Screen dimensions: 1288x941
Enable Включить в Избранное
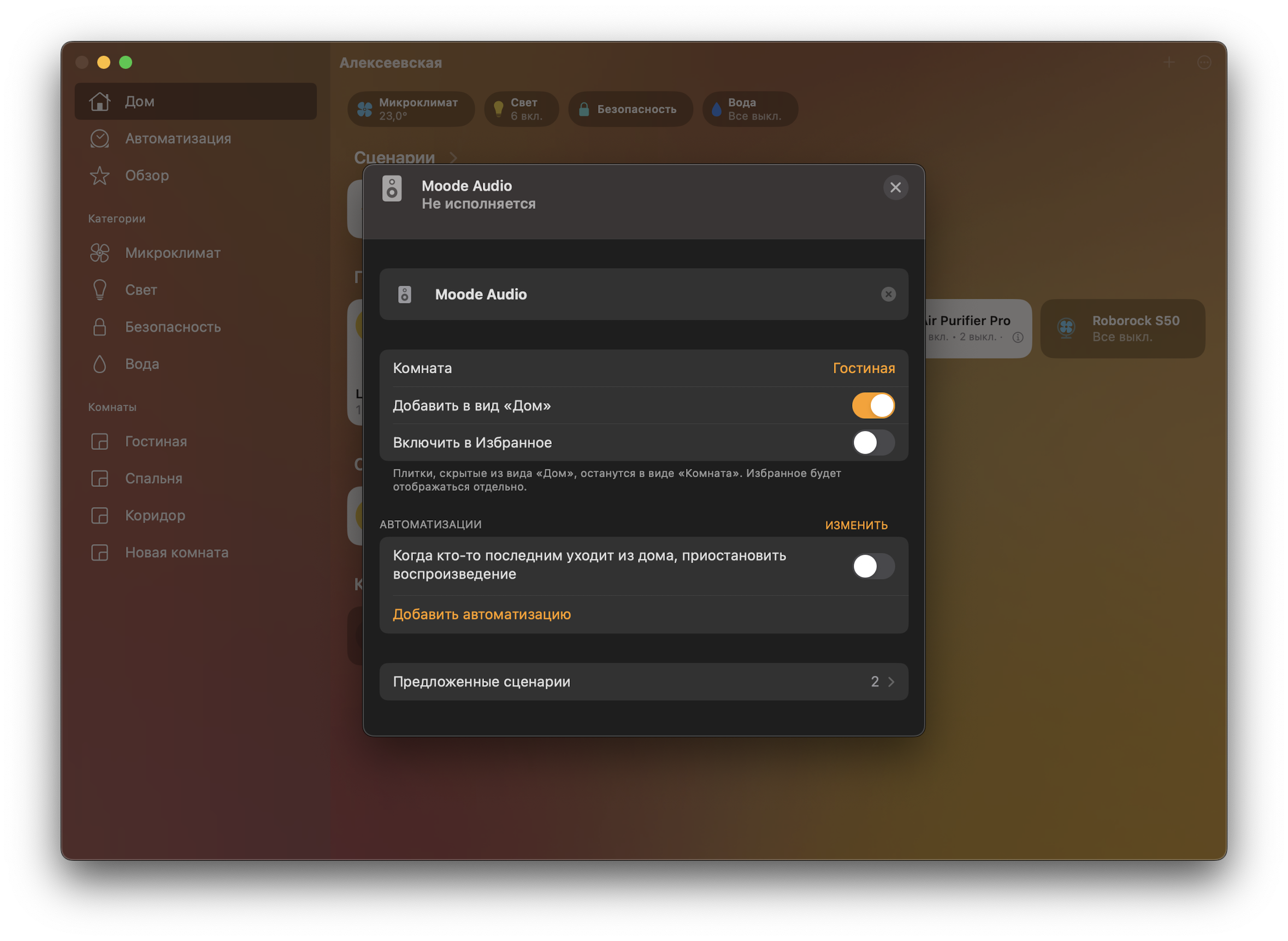(875, 443)
